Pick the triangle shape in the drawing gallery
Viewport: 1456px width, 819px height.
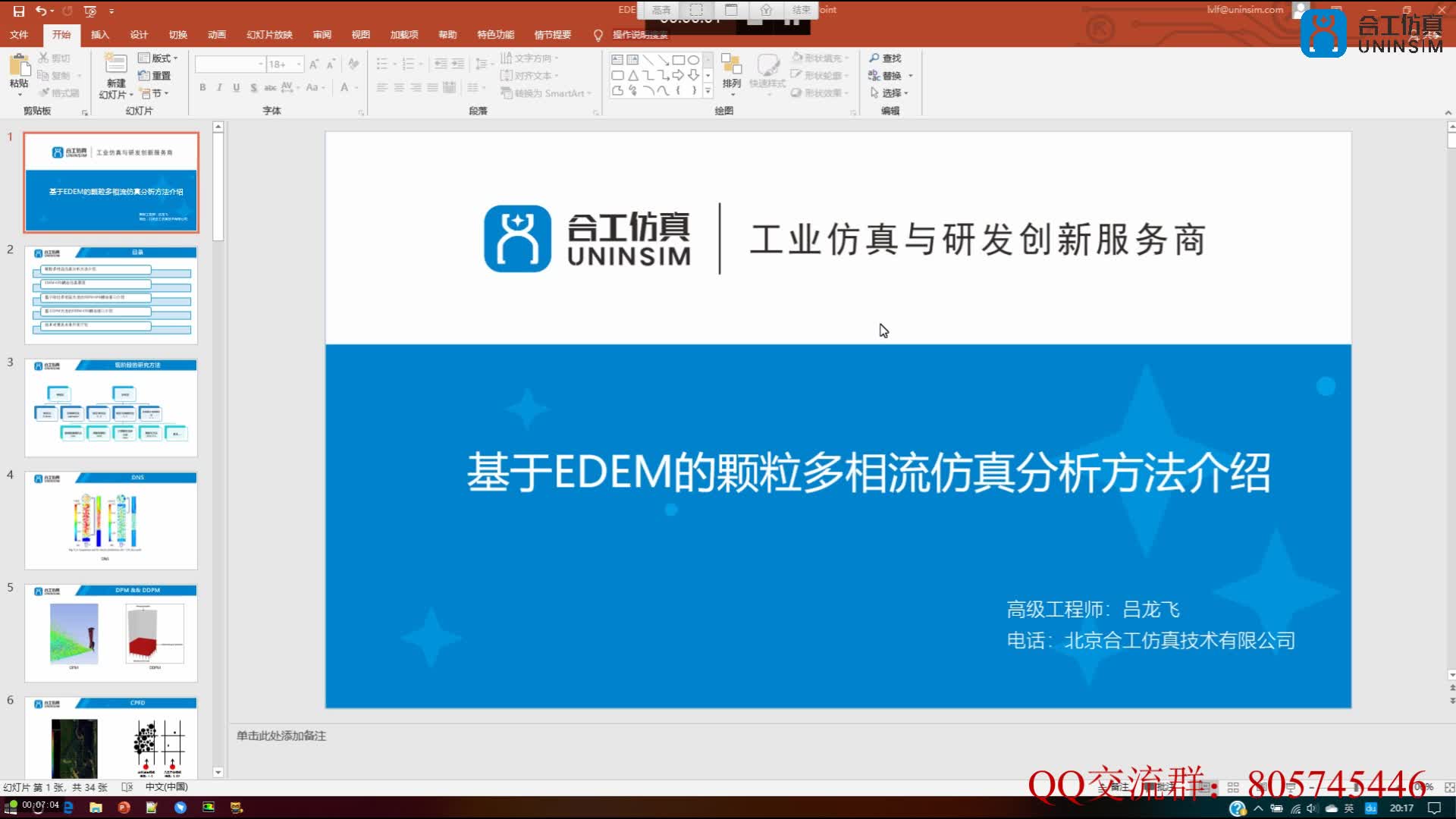coord(632,75)
